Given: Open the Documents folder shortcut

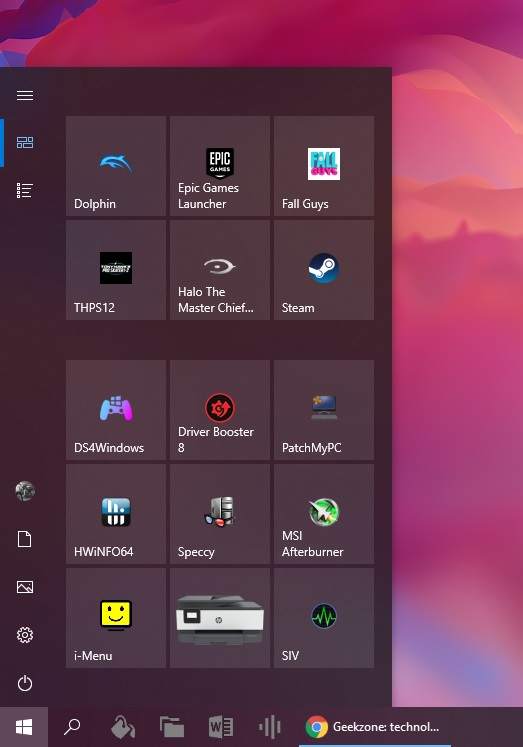Looking at the screenshot, I should point(25,539).
